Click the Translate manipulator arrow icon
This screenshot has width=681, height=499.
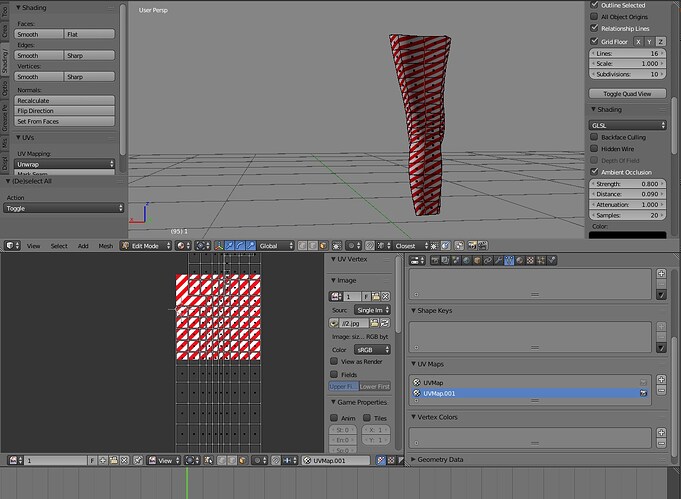(230, 246)
